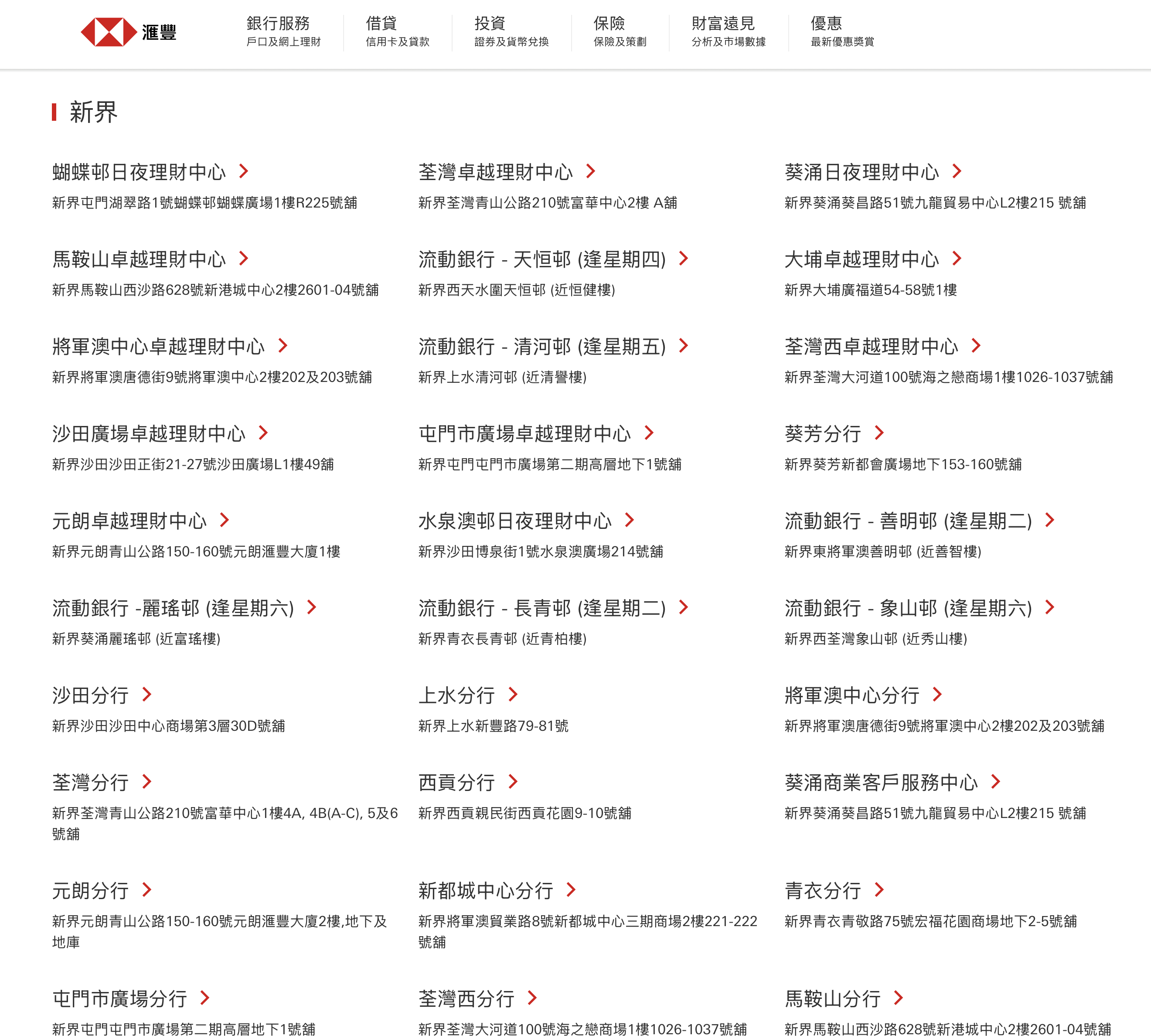Open 馬鞍山卓越理財中心 branch link
The image size is (1151, 1036).
139,259
